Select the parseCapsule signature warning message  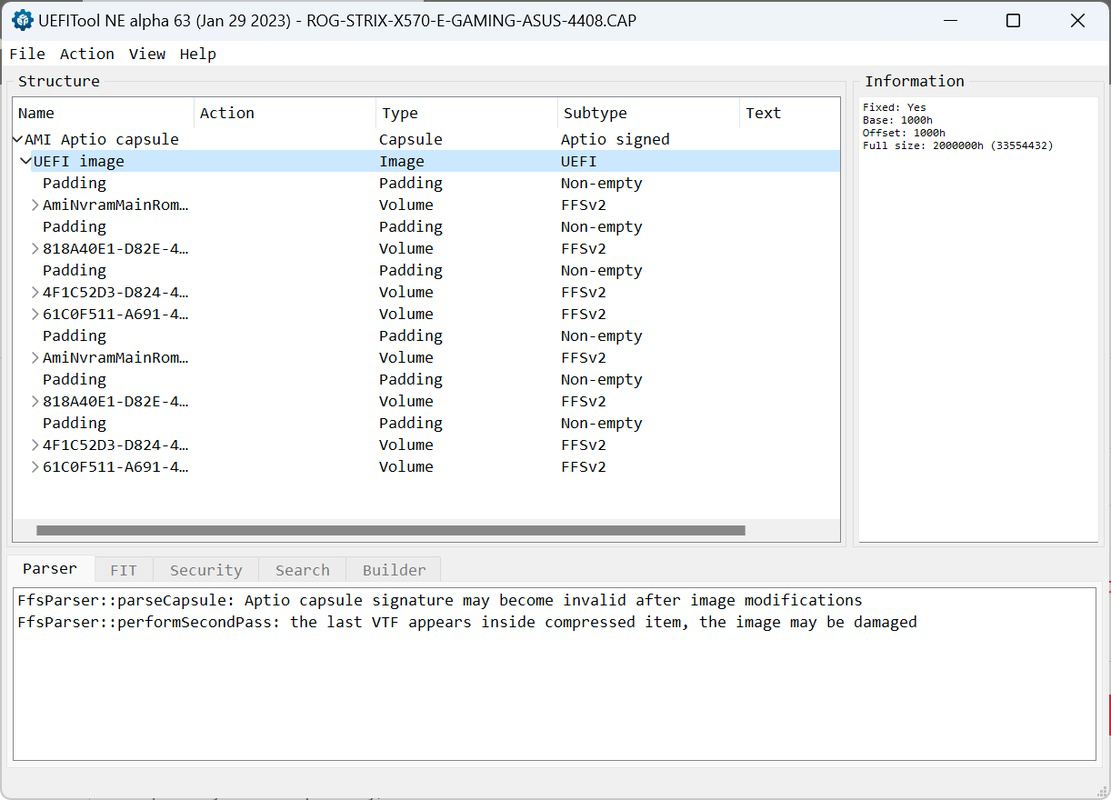click(440, 600)
